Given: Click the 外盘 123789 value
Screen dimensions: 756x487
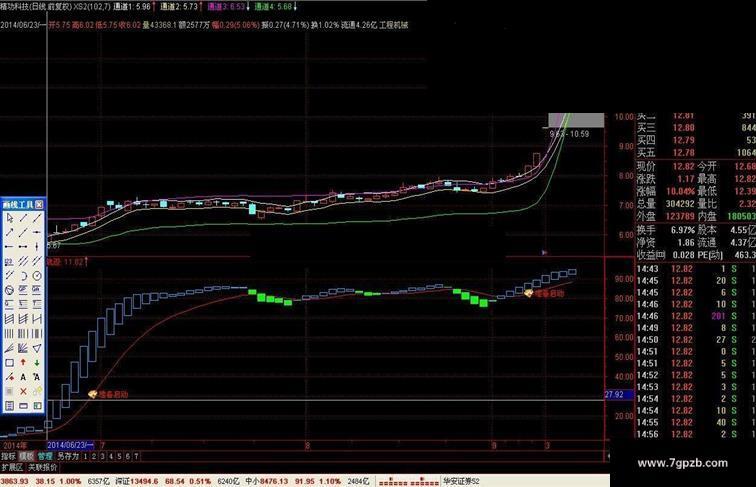Looking at the screenshot, I should click(680, 216).
